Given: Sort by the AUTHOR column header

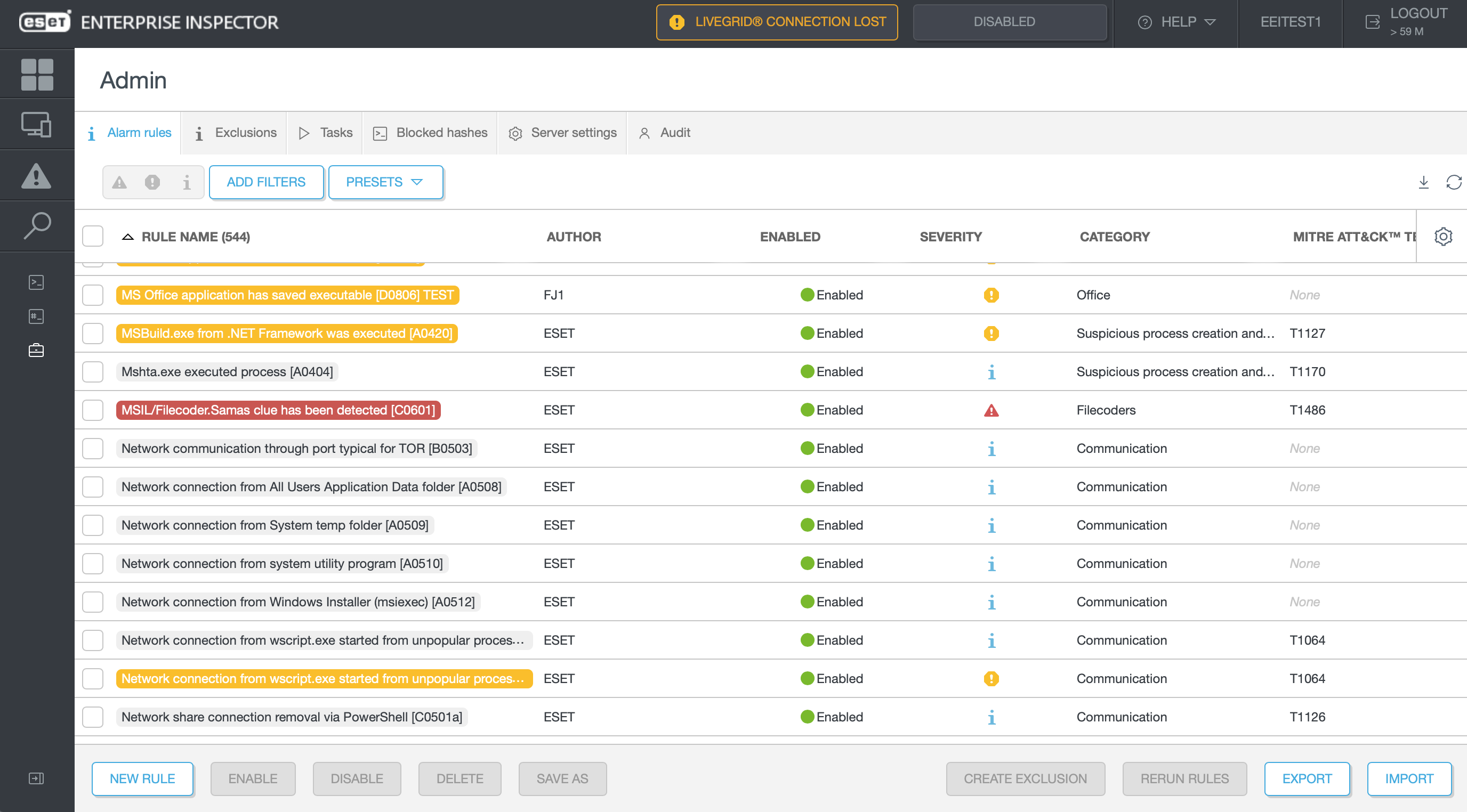Looking at the screenshot, I should click(x=574, y=237).
